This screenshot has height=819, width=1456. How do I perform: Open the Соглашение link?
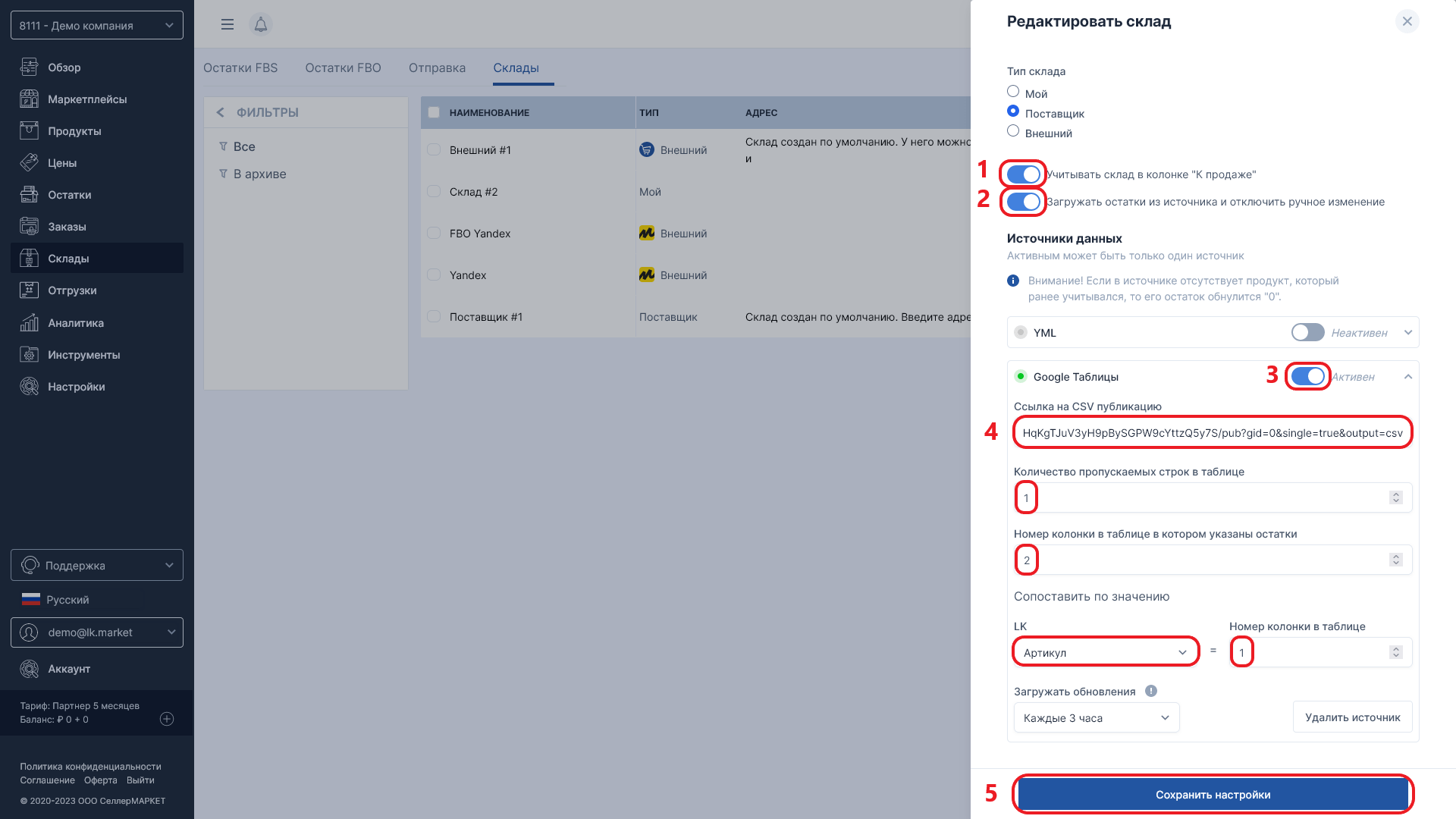point(47,780)
